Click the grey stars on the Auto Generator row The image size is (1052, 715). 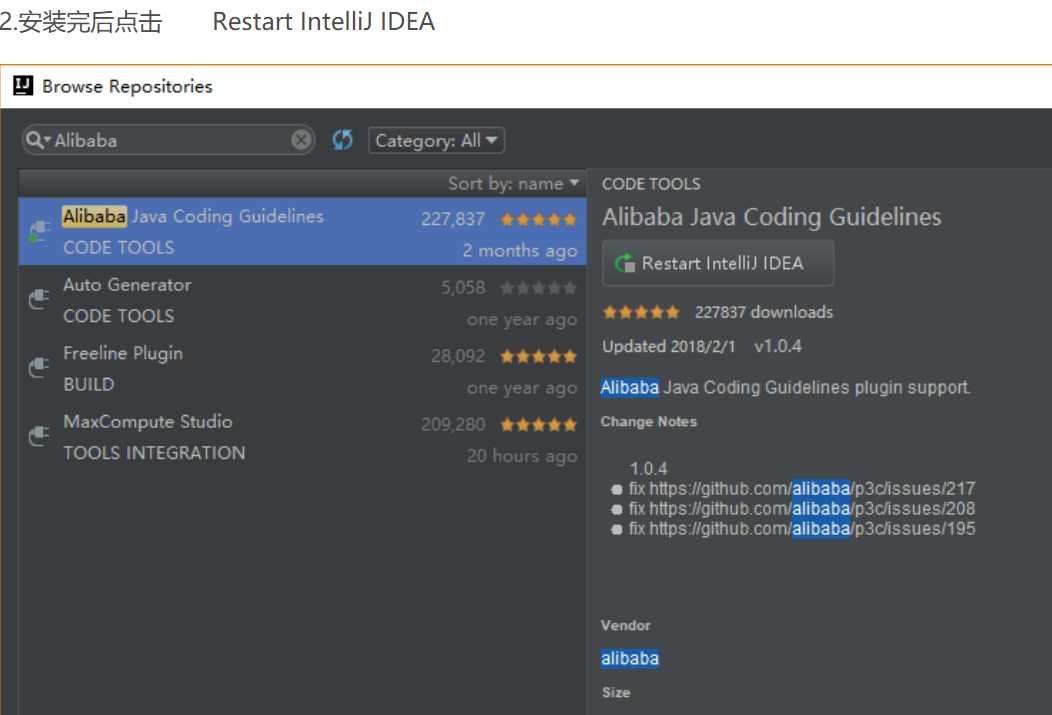tap(539, 288)
